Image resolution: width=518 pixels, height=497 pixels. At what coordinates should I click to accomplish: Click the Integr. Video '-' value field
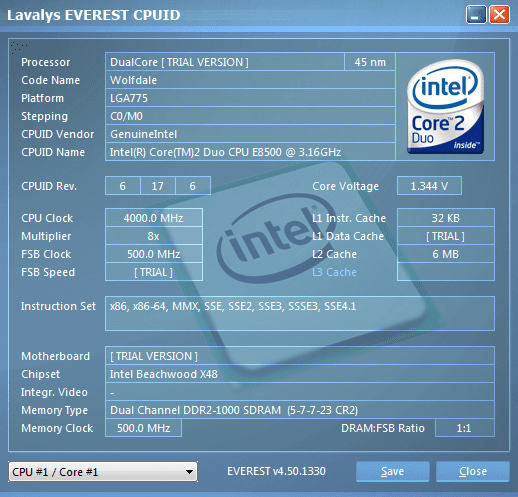(x=300, y=392)
